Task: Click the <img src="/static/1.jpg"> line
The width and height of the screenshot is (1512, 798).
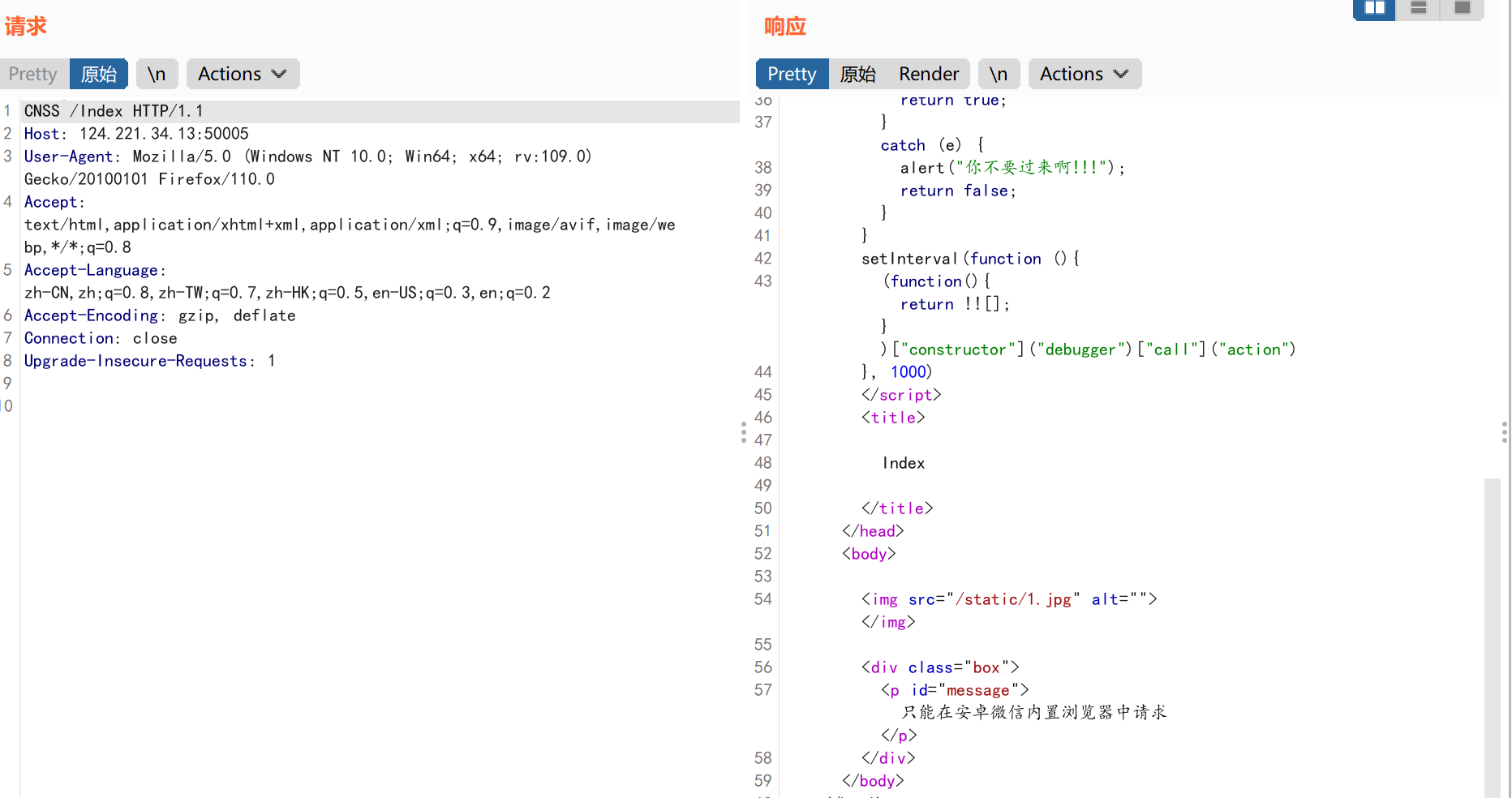Action: pyautogui.click(x=1009, y=599)
